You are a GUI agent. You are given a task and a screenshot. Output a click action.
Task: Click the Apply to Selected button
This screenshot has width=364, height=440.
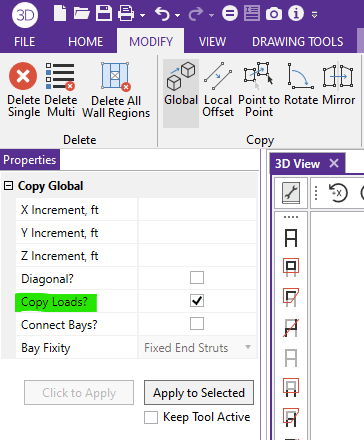199,393
